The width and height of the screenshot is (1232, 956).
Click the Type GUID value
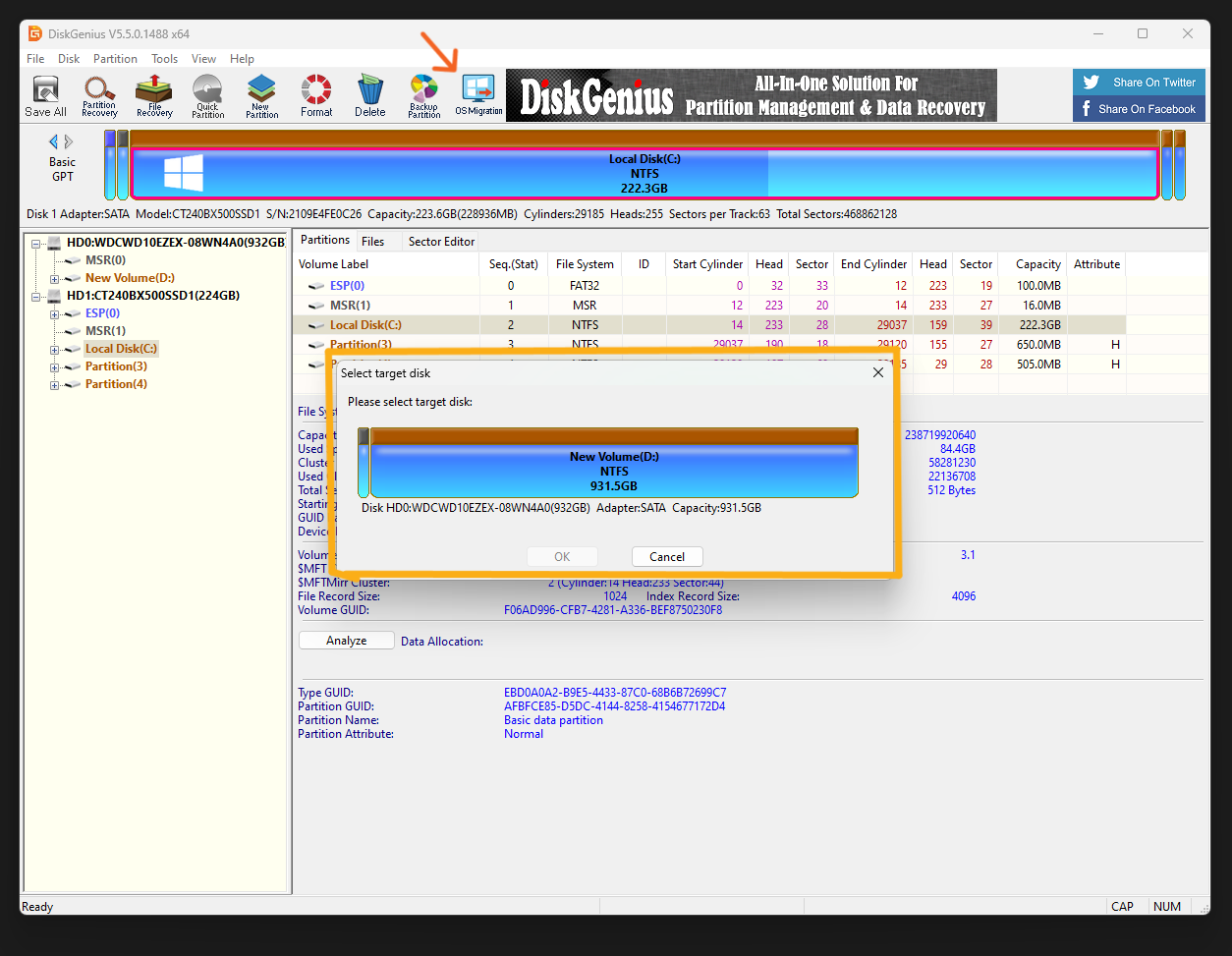[615, 693]
